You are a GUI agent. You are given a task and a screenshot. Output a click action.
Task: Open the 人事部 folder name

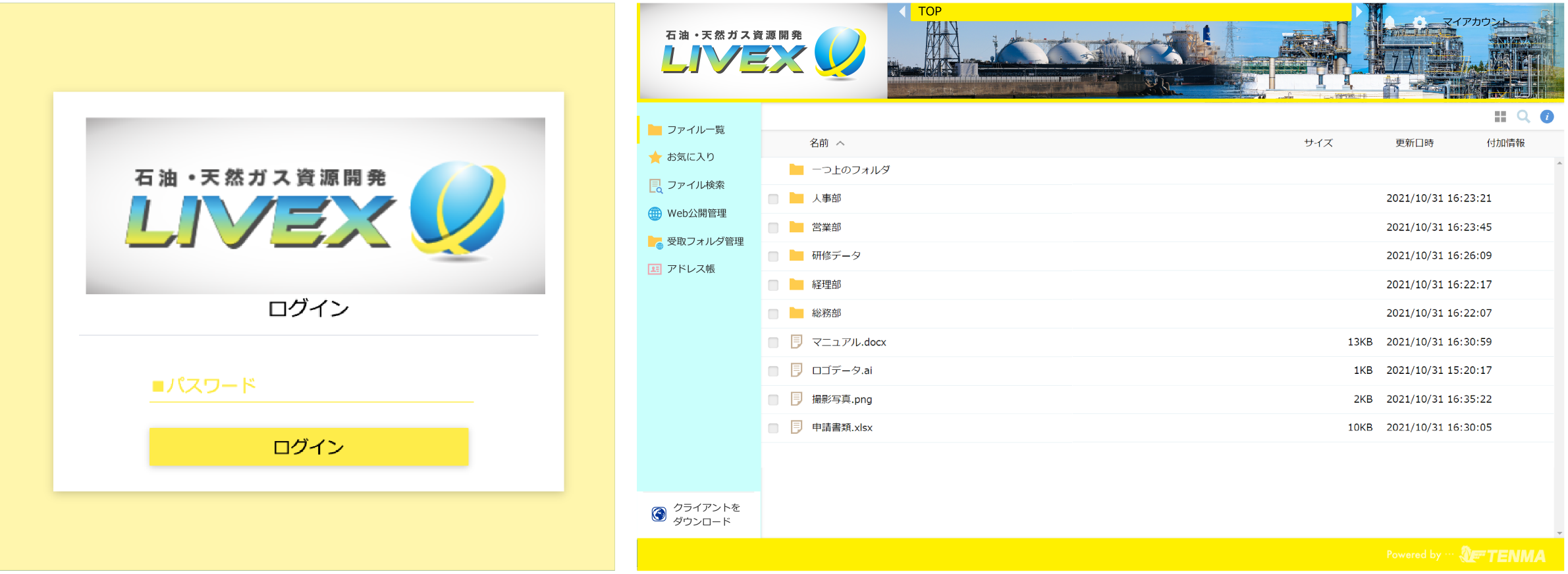(826, 198)
